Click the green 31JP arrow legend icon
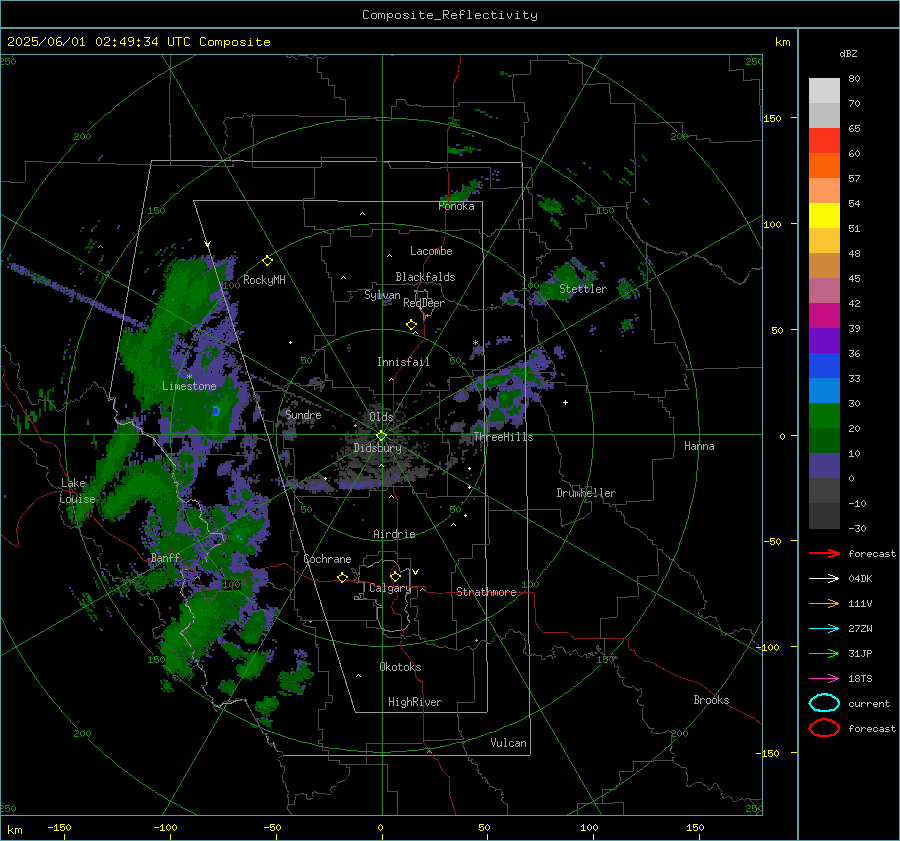 click(x=824, y=653)
